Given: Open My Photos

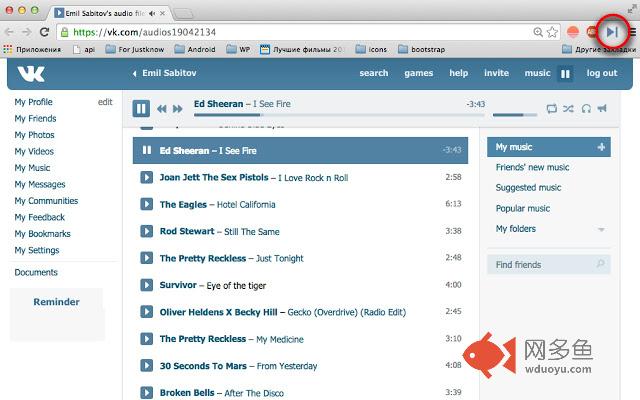Looking at the screenshot, I should pyautogui.click(x=34, y=135).
